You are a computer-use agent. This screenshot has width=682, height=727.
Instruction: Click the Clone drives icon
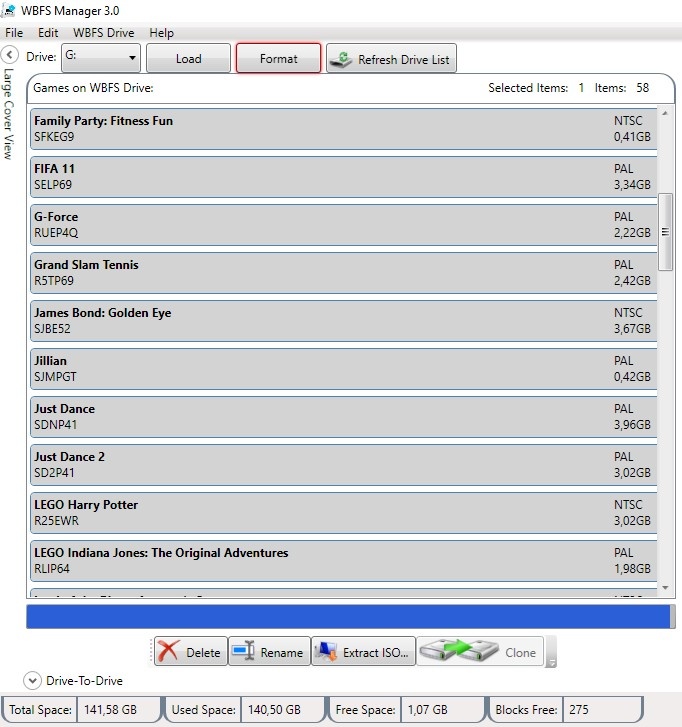[x=459, y=650]
